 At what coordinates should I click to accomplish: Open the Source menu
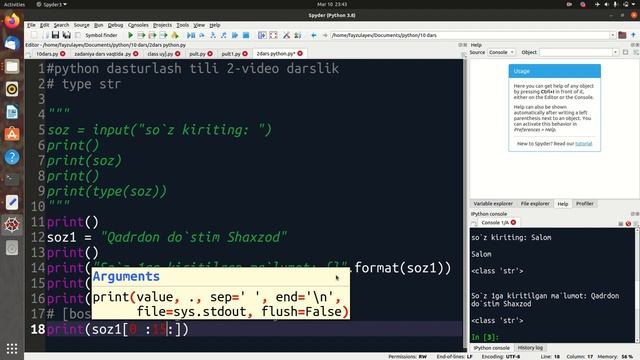(81, 25)
